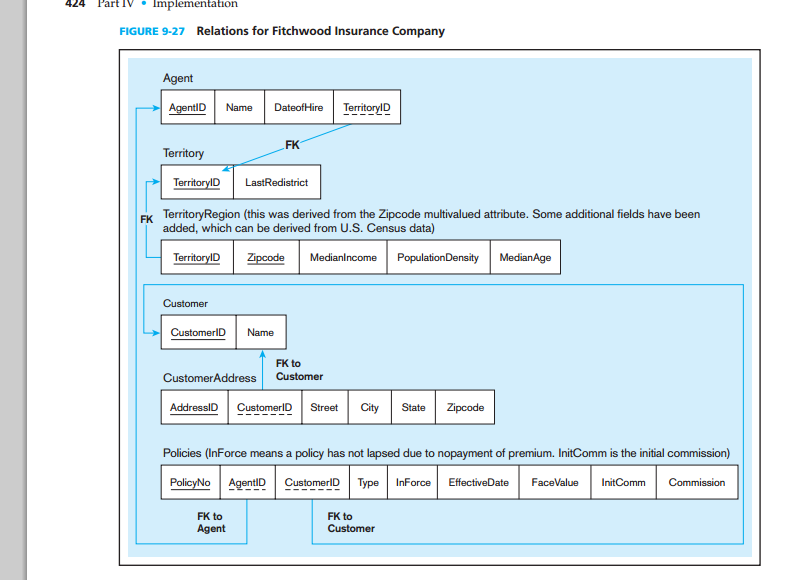Click the DateofHire field
This screenshot has height=580, width=803.
(299, 107)
